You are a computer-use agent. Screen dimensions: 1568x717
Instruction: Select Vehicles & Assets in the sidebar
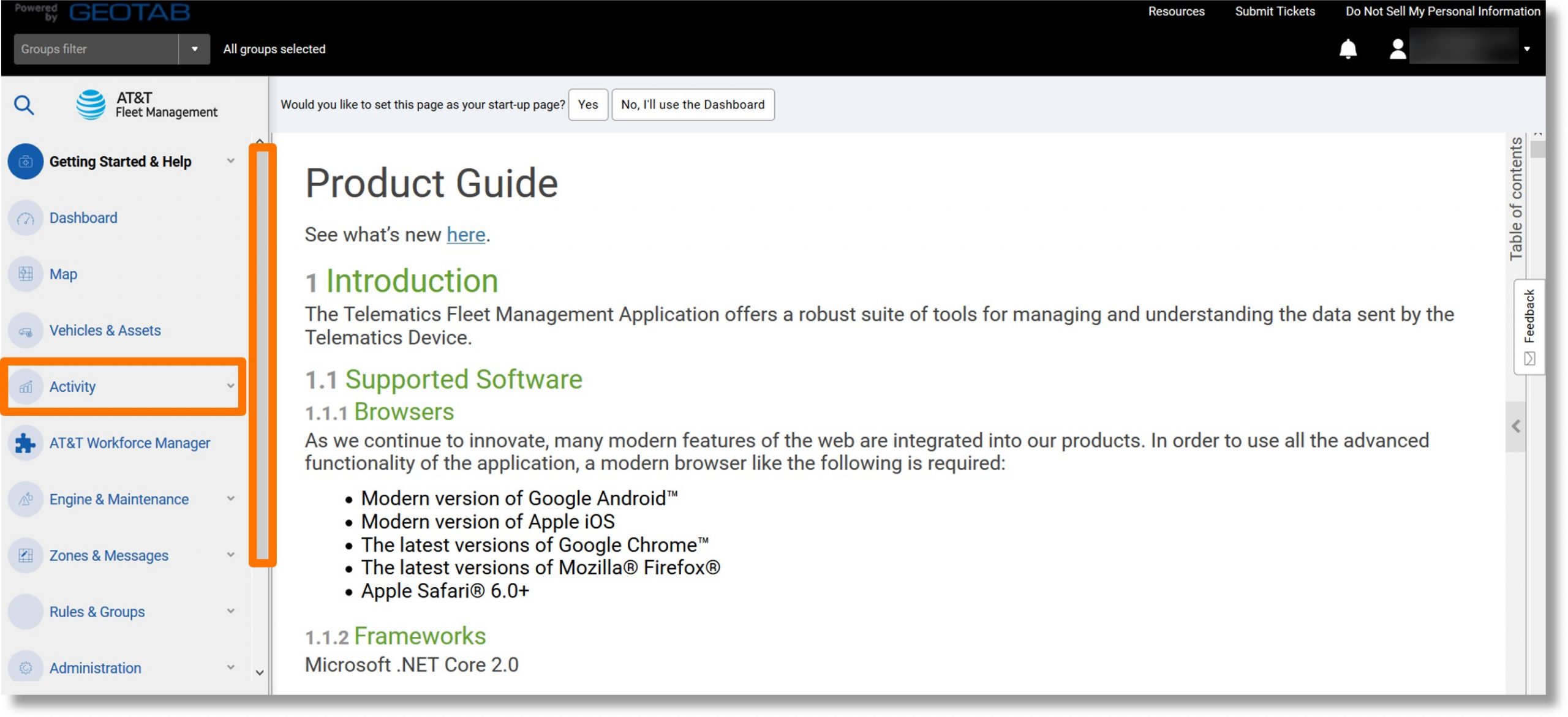pyautogui.click(x=105, y=331)
